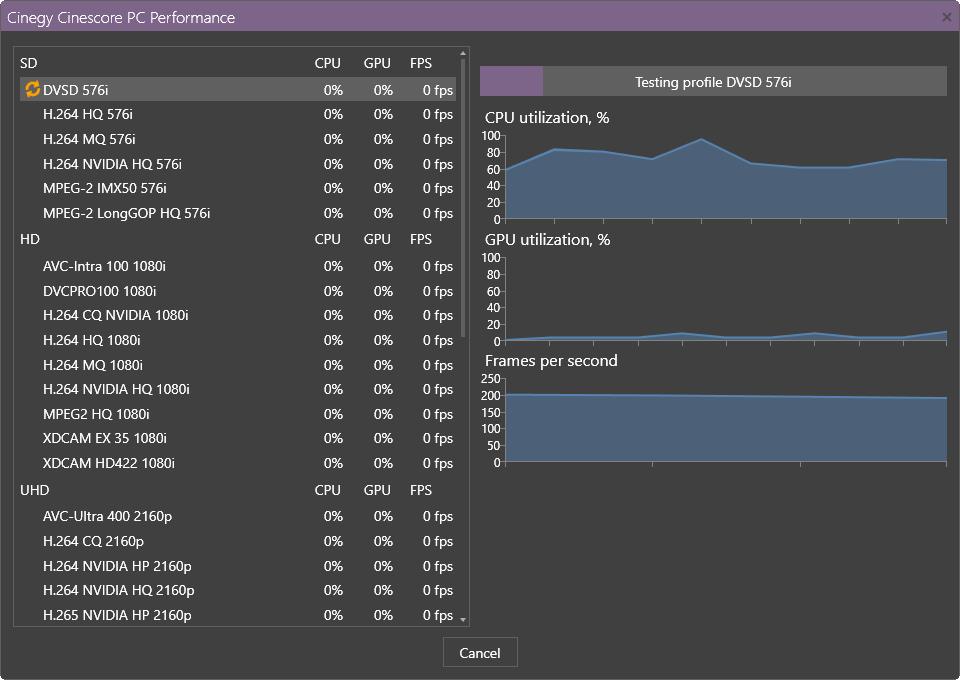Click the scroll up arrow in profile list

pos(462,54)
